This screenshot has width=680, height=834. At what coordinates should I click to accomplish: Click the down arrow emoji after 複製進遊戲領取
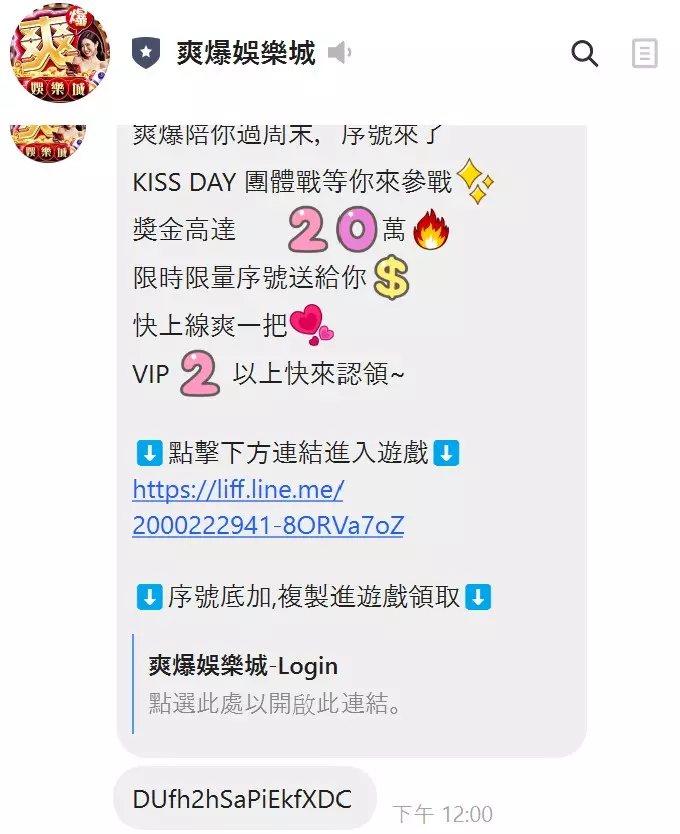point(478,597)
